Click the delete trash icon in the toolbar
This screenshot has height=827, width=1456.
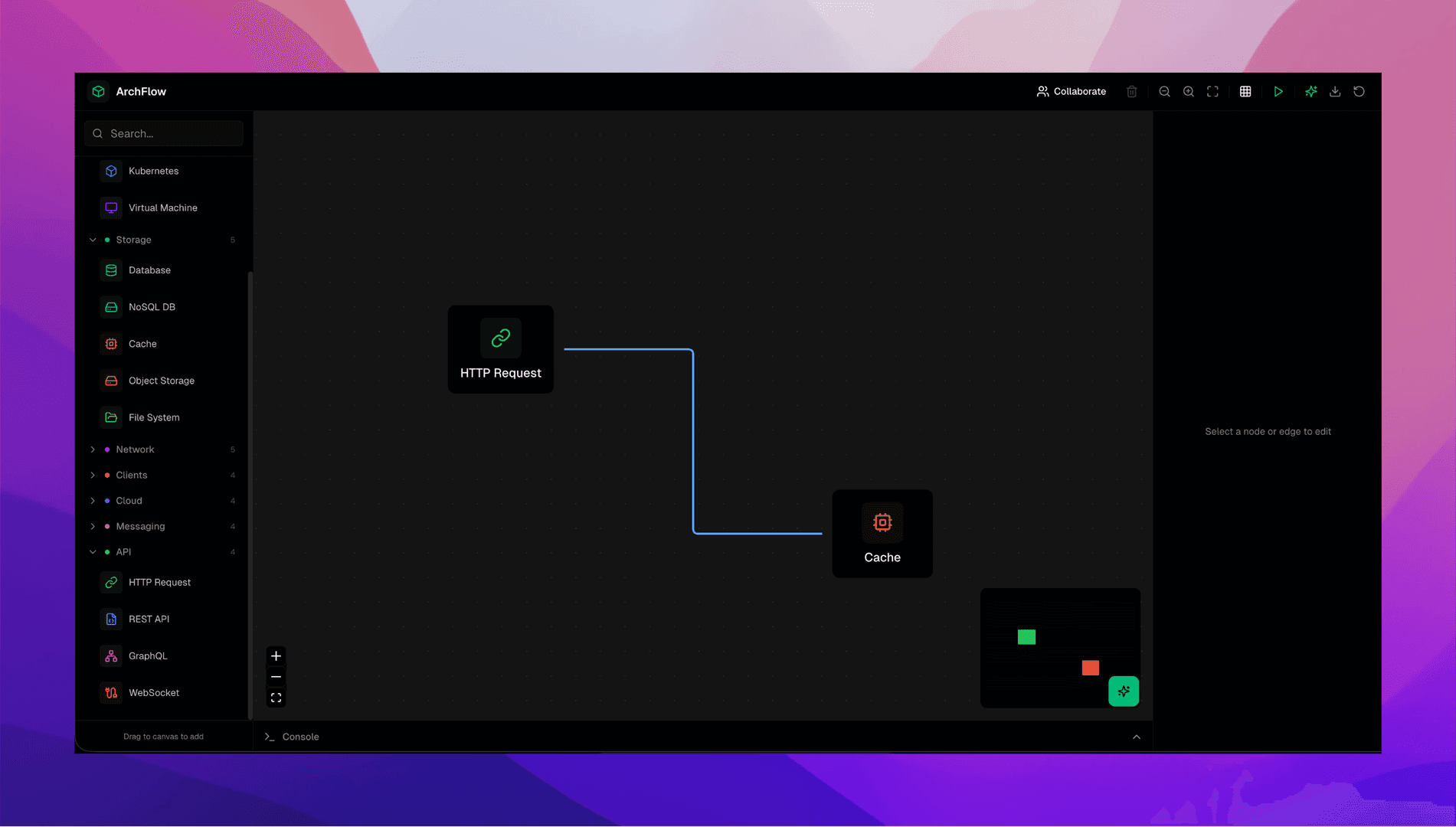(1131, 91)
